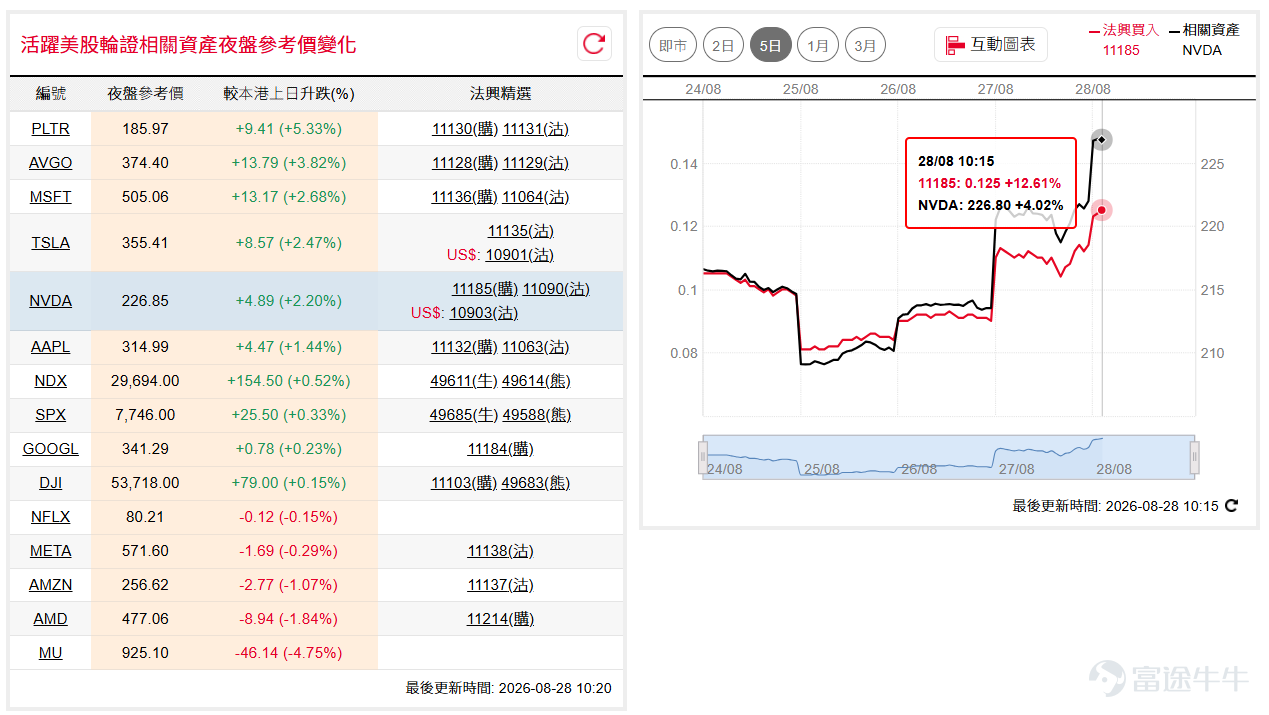The width and height of the screenshot is (1269, 715).
Task: Open PLTR ticker link
Action: click(50, 129)
